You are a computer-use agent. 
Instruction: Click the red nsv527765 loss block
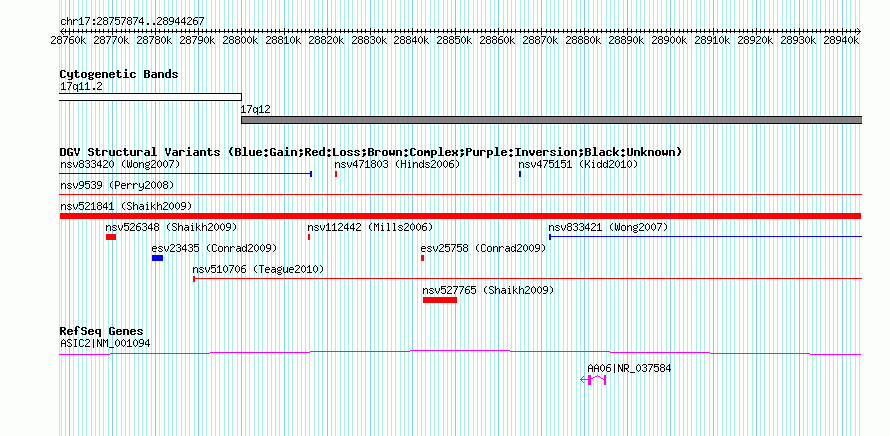(440, 300)
